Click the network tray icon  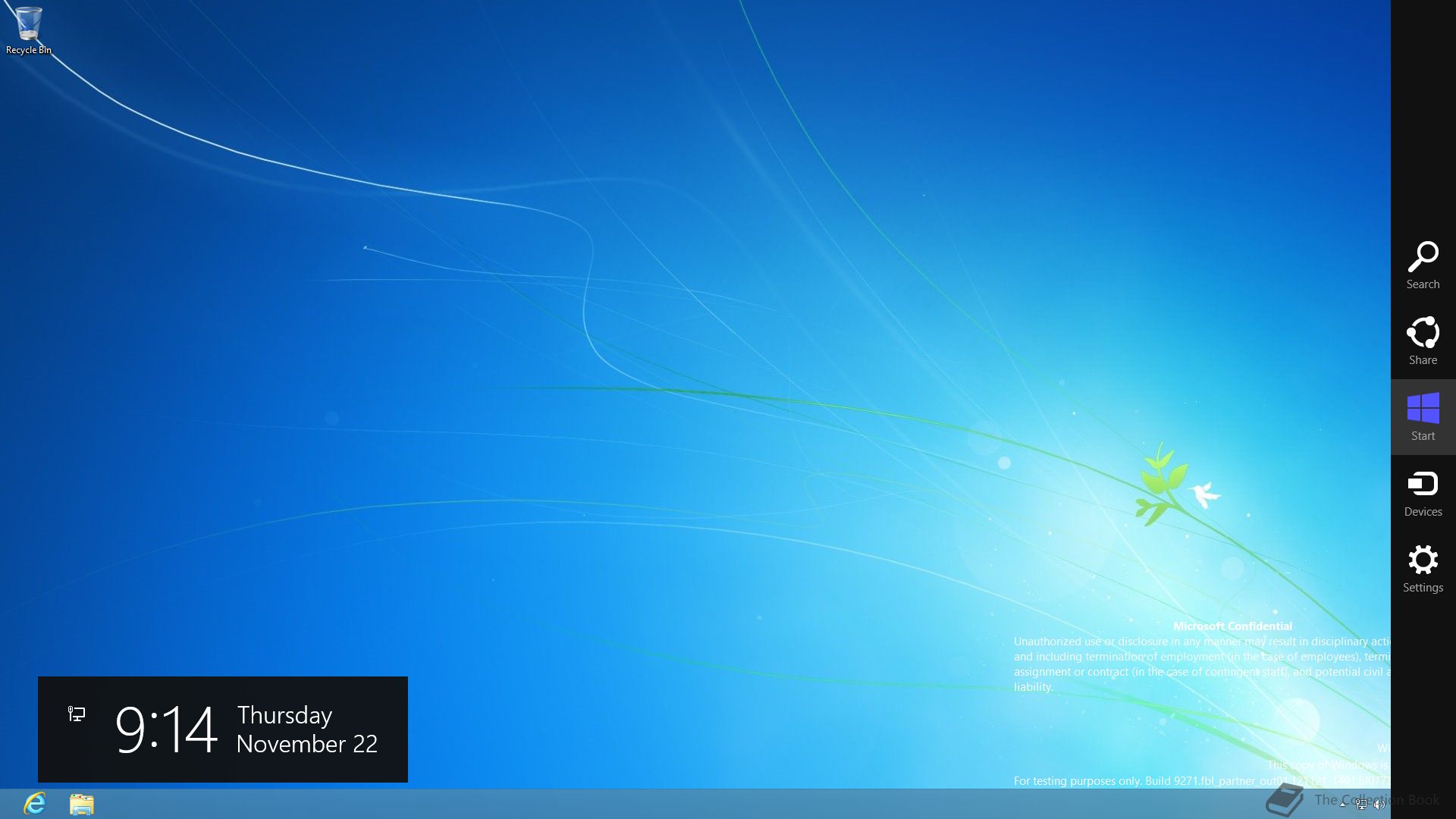pos(1362,805)
